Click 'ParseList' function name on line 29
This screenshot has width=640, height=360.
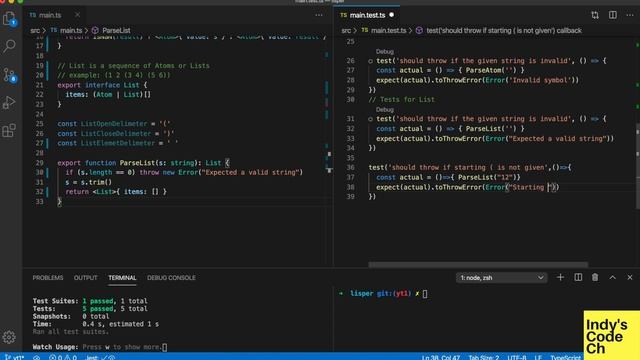(x=137, y=163)
